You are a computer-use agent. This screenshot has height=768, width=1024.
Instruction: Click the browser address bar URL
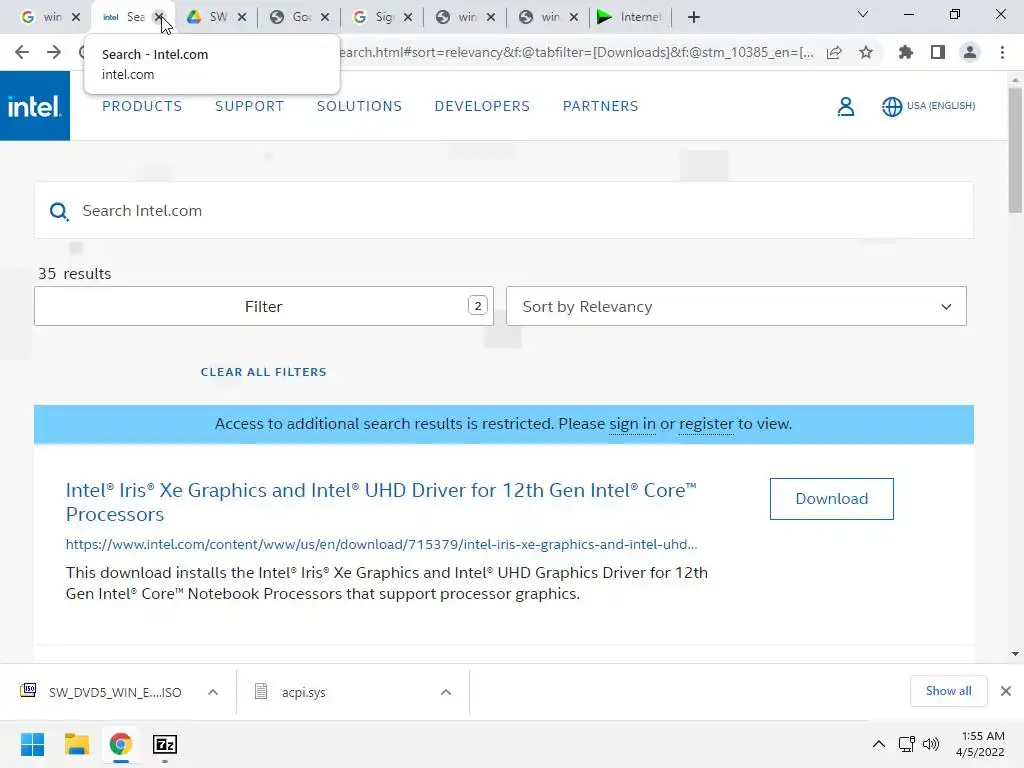pyautogui.click(x=577, y=52)
